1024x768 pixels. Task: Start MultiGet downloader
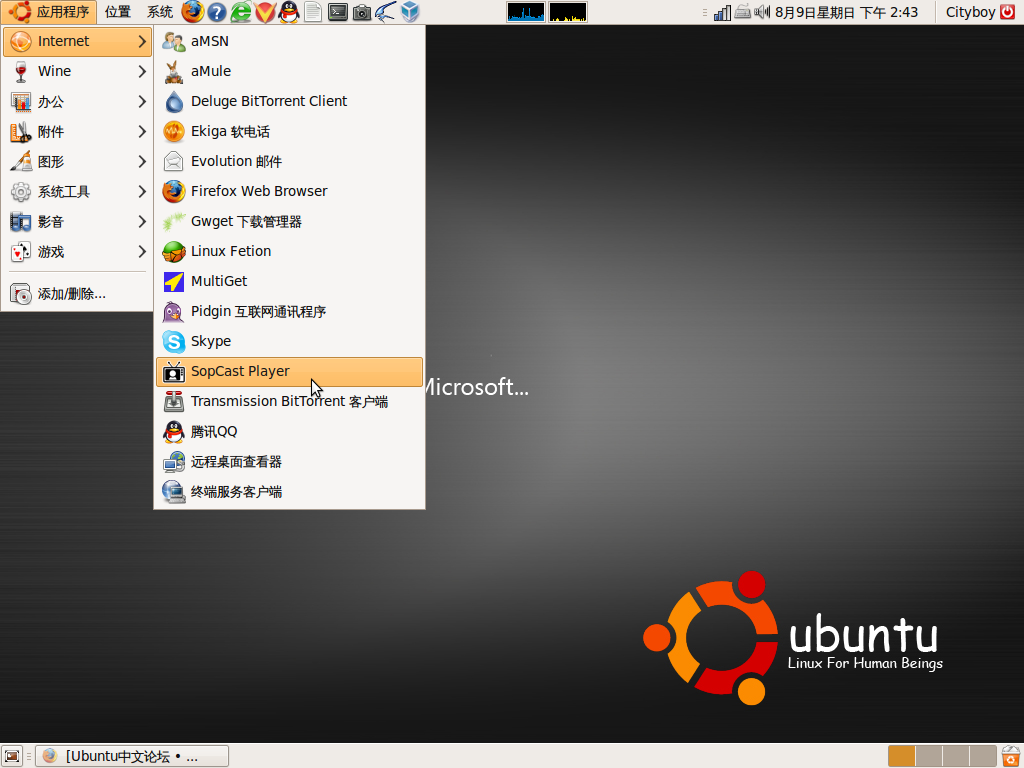[289, 281]
